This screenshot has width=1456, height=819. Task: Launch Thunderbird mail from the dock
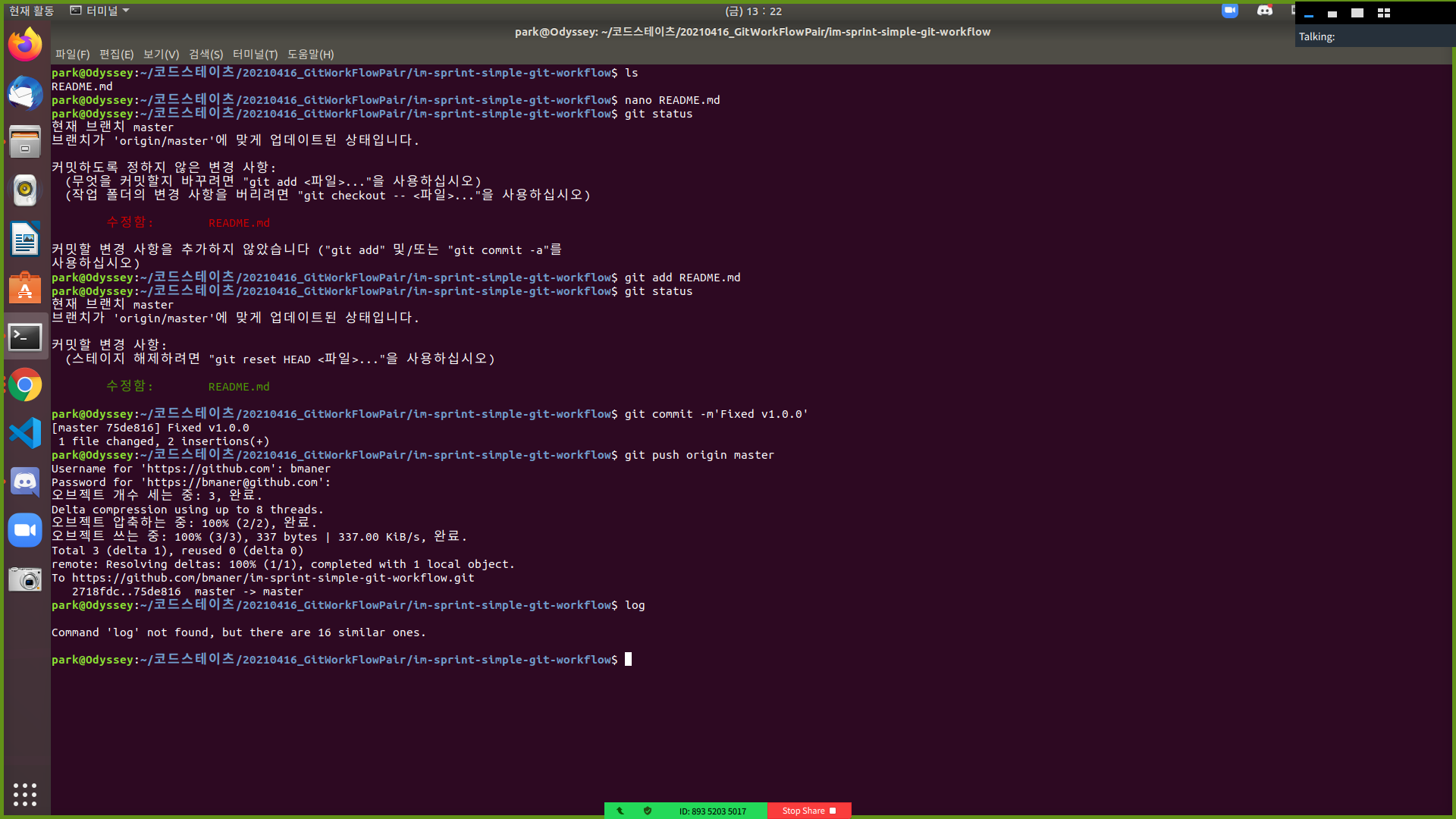click(25, 93)
